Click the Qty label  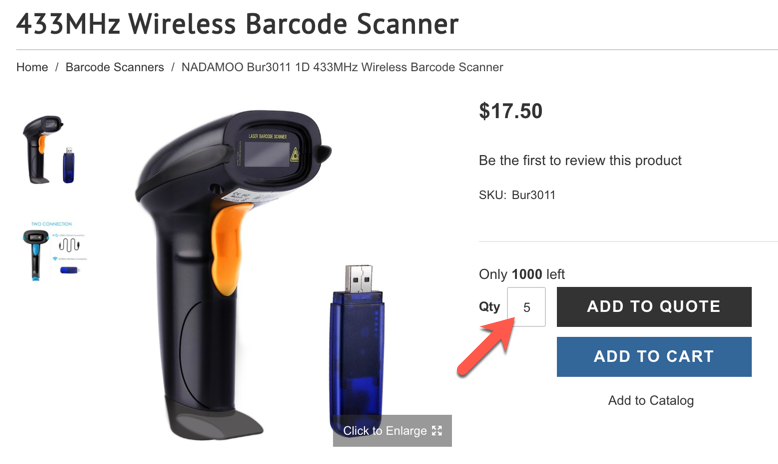[489, 307]
